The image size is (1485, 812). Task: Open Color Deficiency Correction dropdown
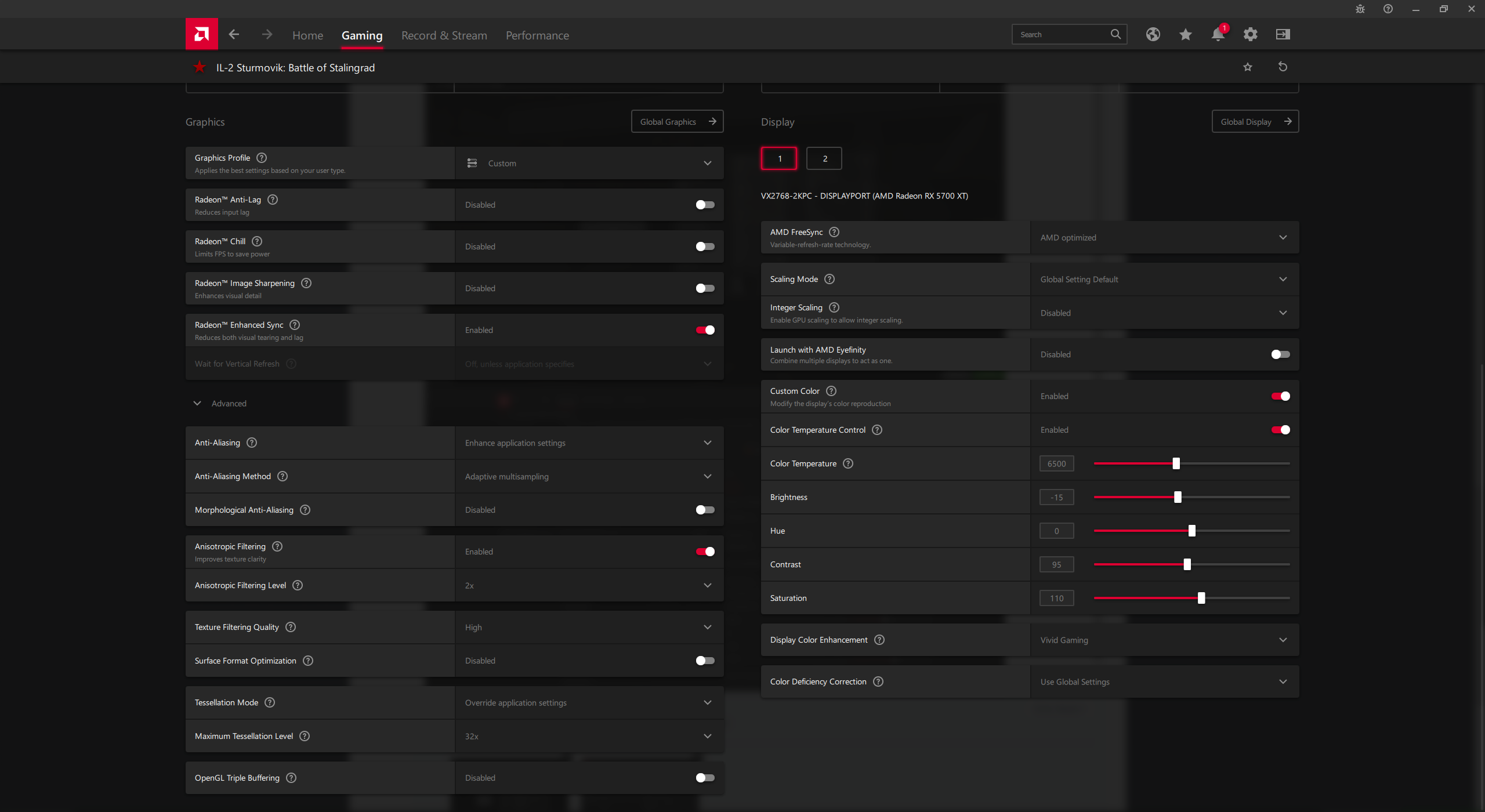pyautogui.click(x=1165, y=681)
